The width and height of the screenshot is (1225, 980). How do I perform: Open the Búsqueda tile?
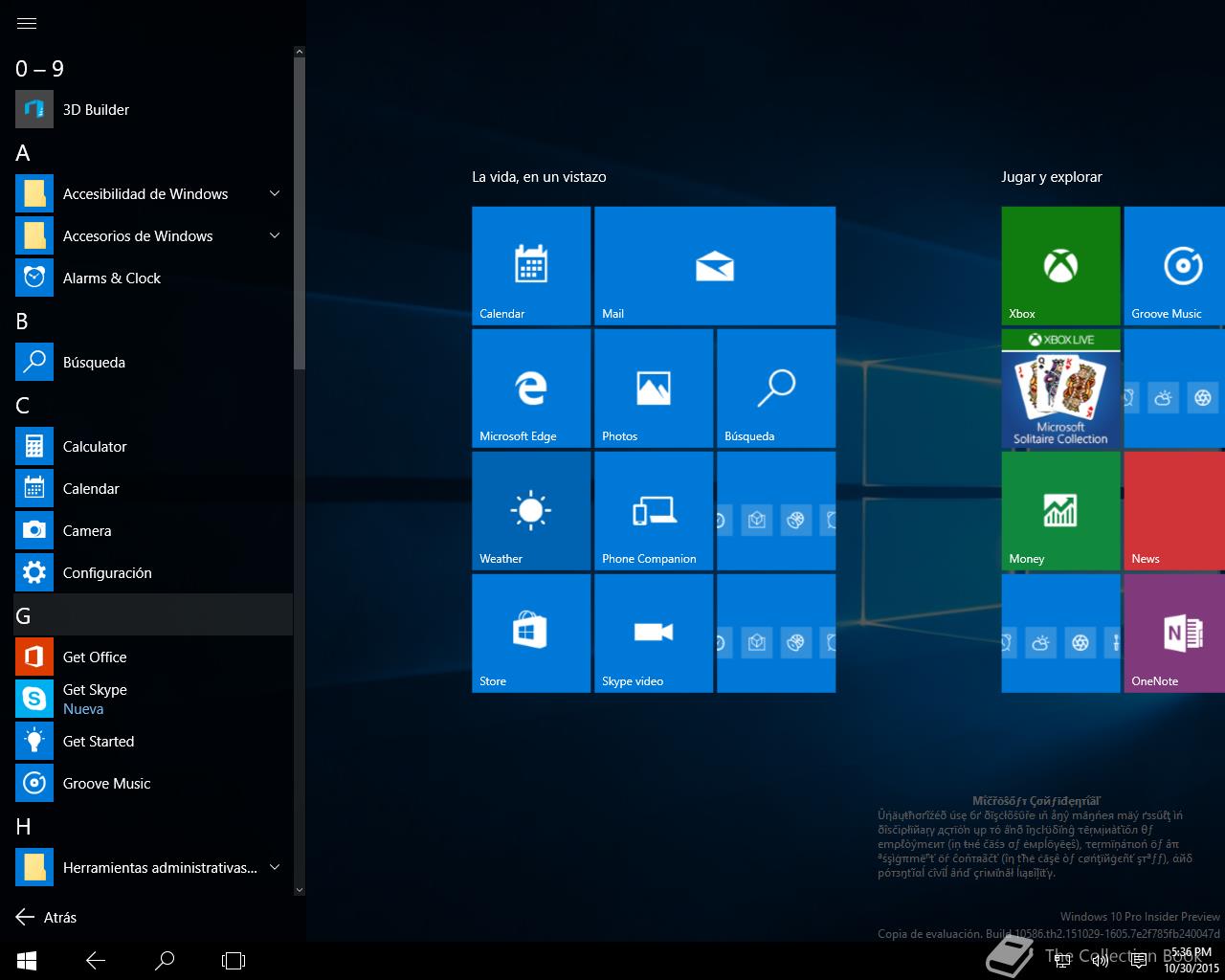click(776, 389)
